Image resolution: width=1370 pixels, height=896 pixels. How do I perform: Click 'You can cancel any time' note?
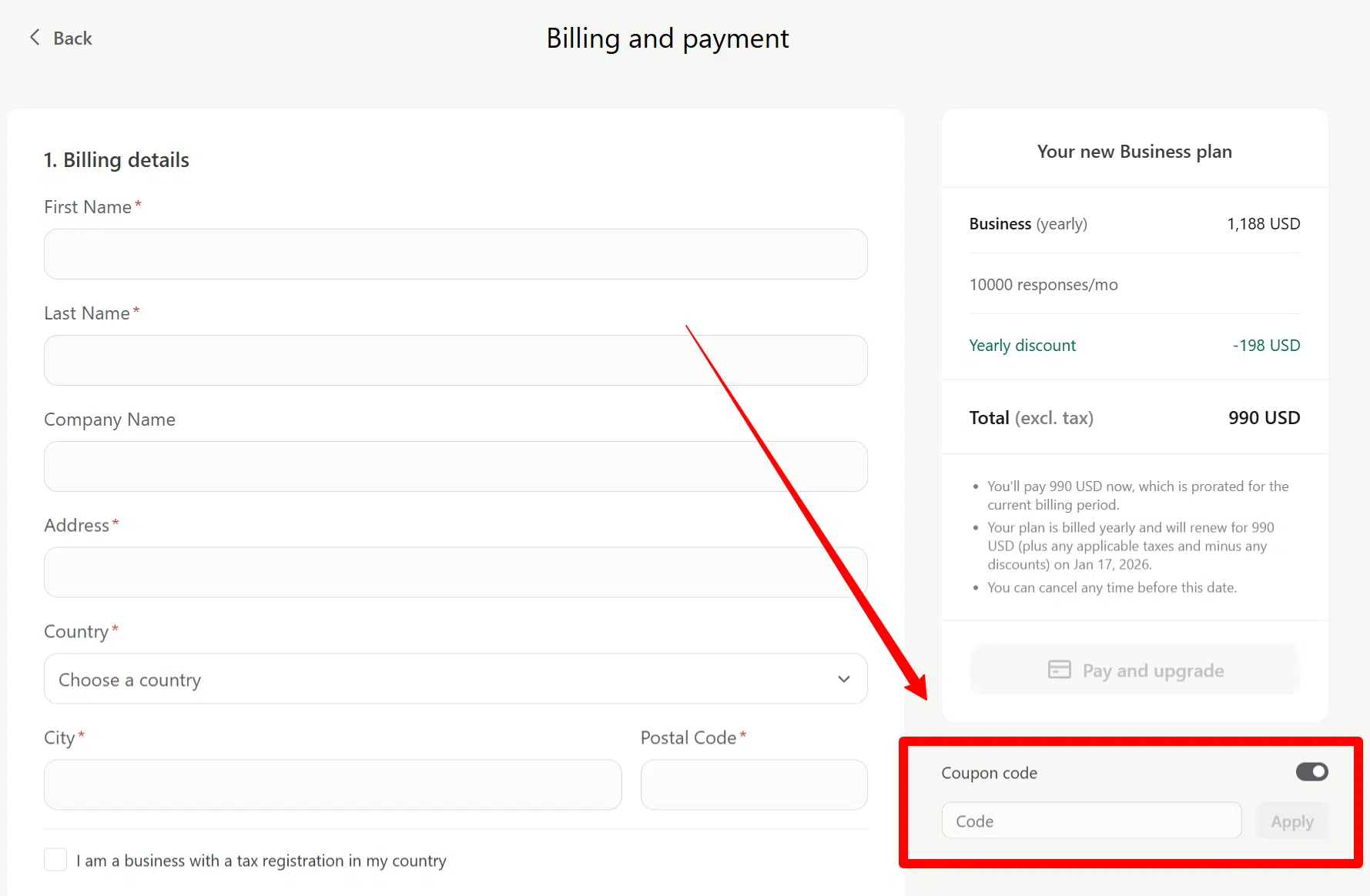pos(1112,587)
